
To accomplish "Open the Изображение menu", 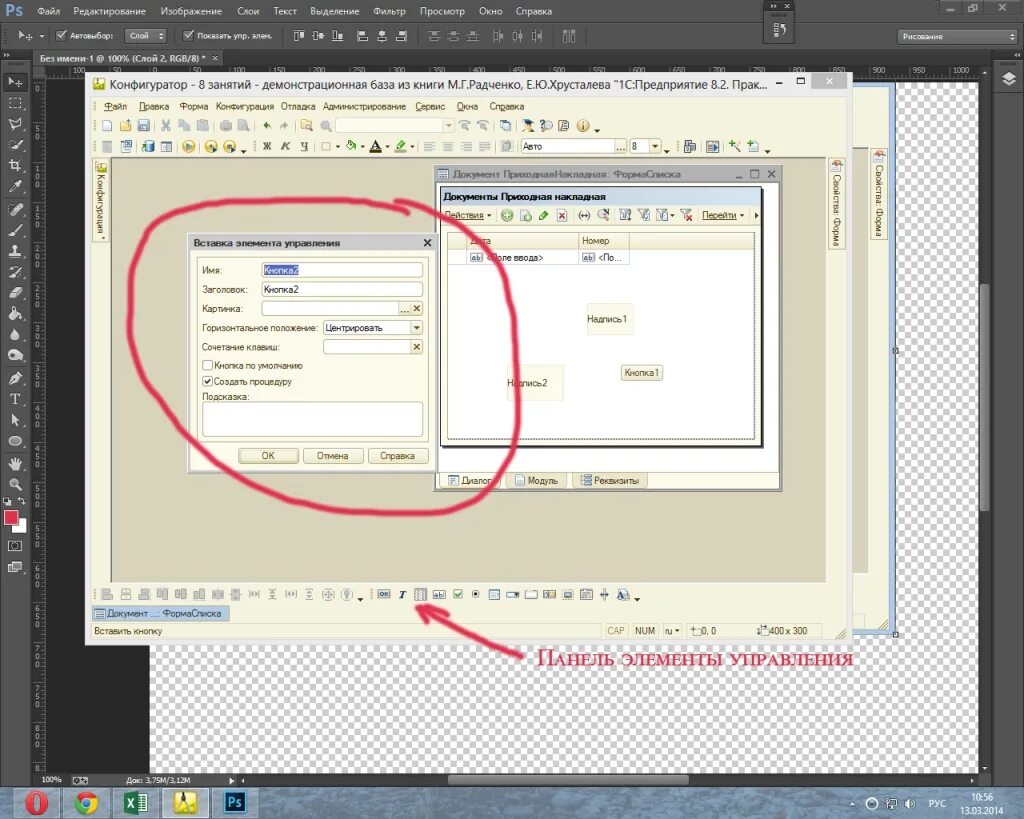I will [191, 11].
